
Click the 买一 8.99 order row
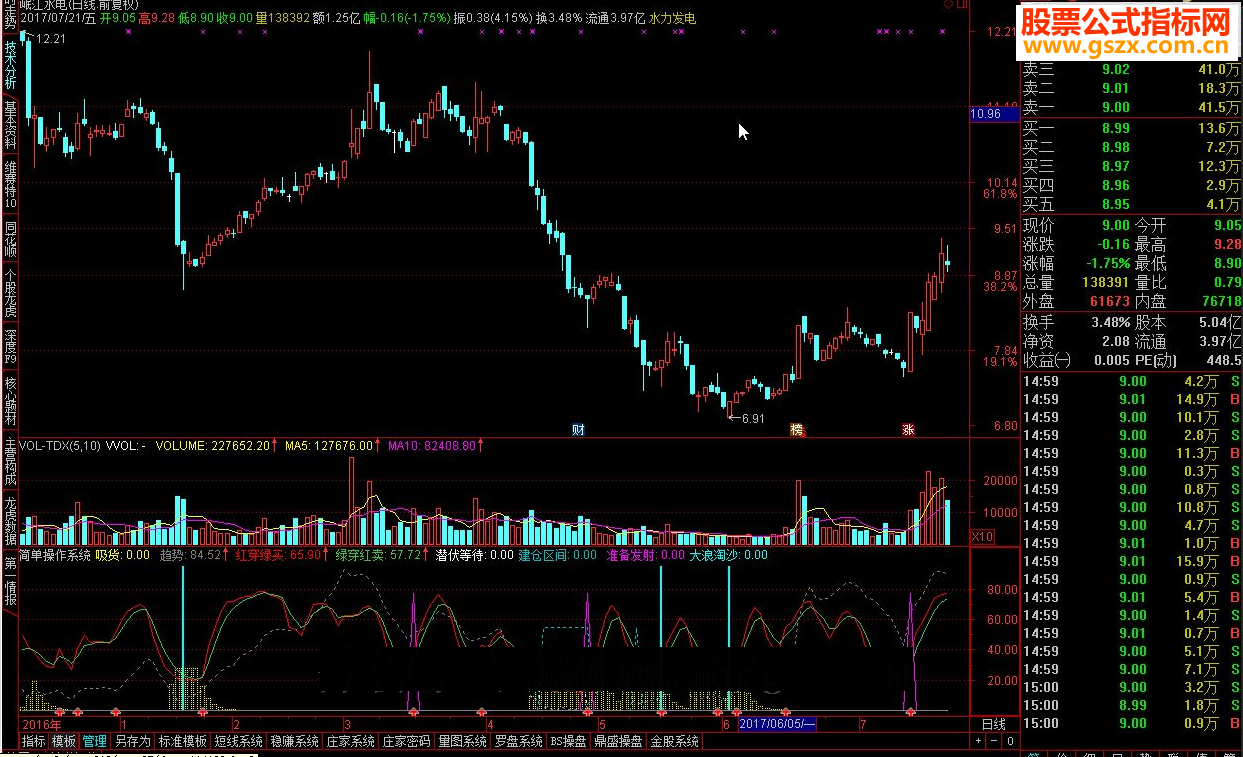1131,128
